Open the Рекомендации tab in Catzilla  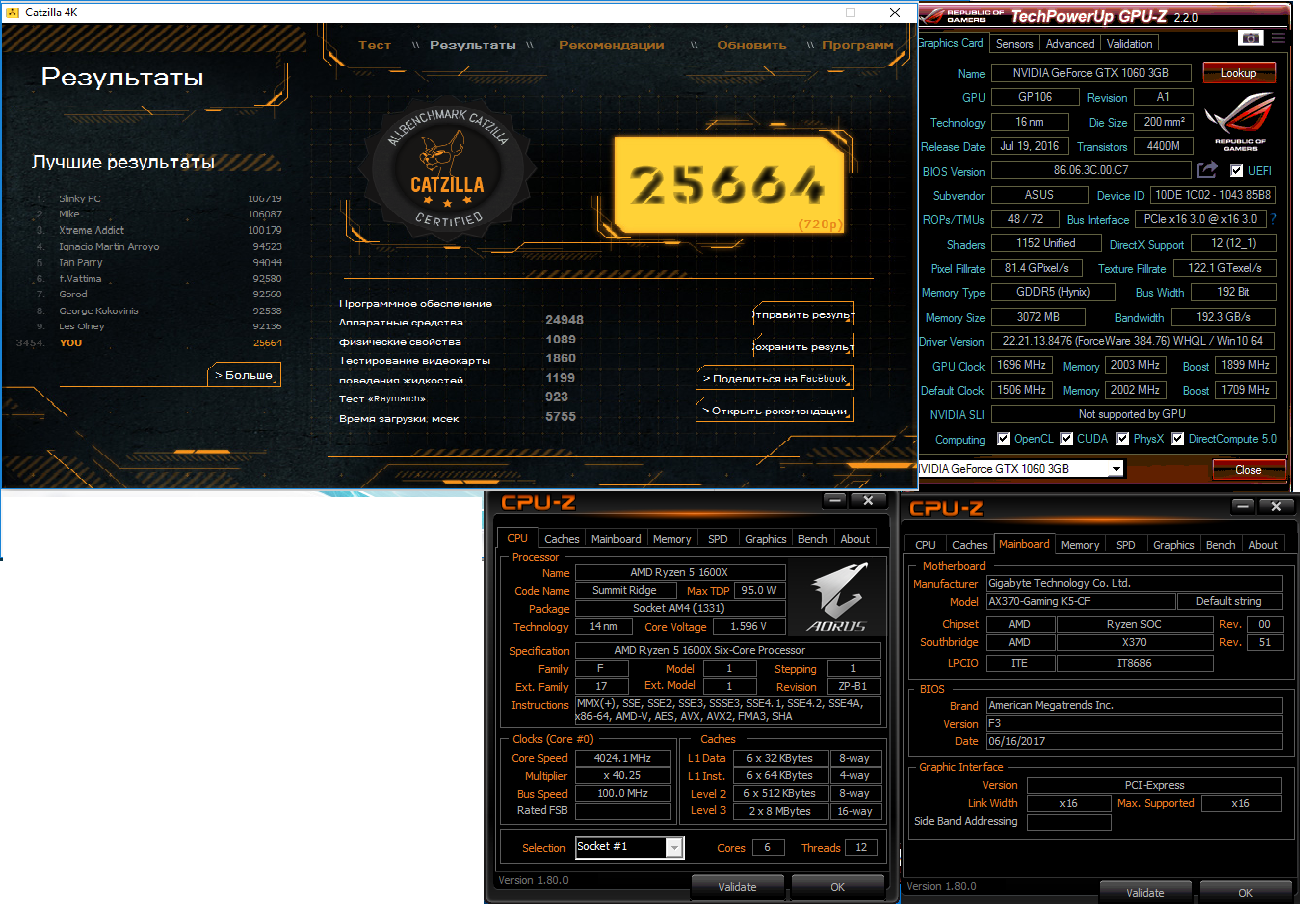[x=611, y=45]
